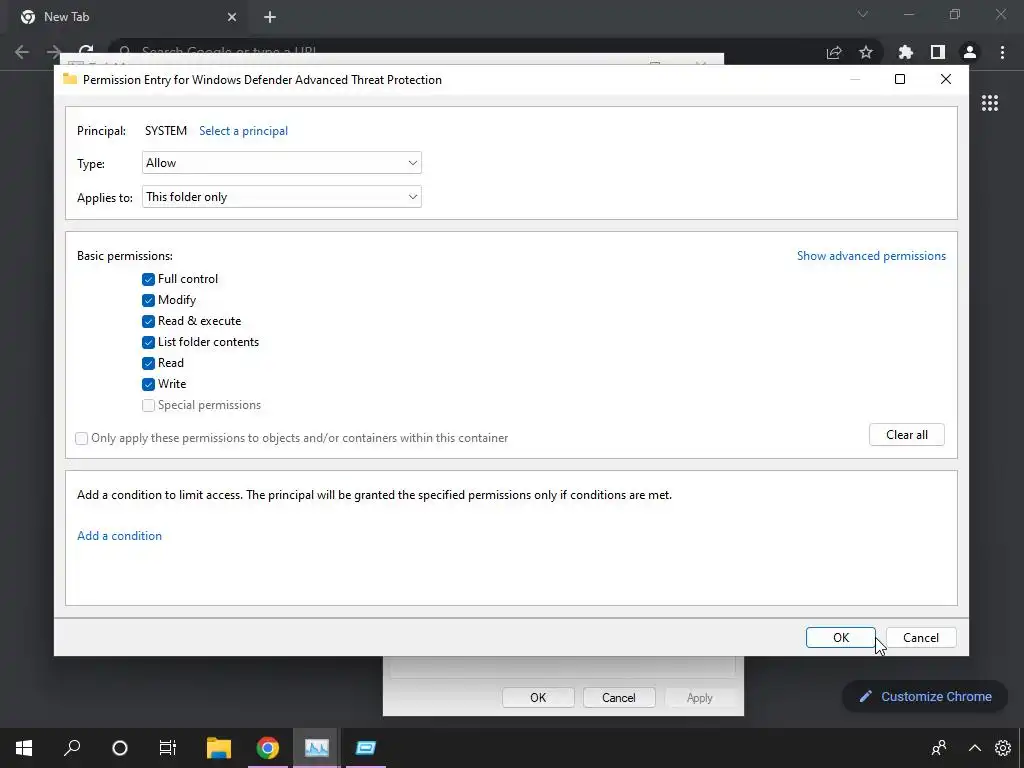The height and width of the screenshot is (768, 1024).
Task: Click Customize Chrome button
Action: coord(925,697)
